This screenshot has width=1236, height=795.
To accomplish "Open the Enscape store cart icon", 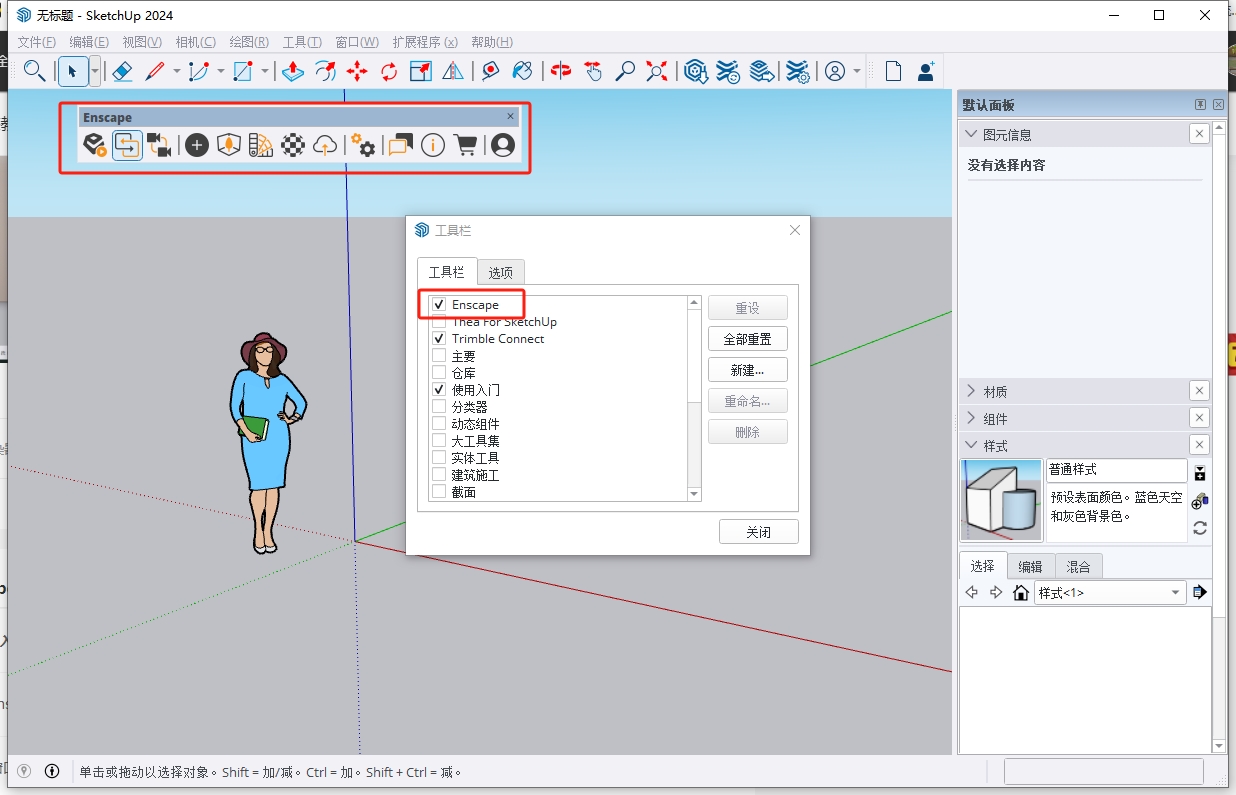I will tap(465, 145).
